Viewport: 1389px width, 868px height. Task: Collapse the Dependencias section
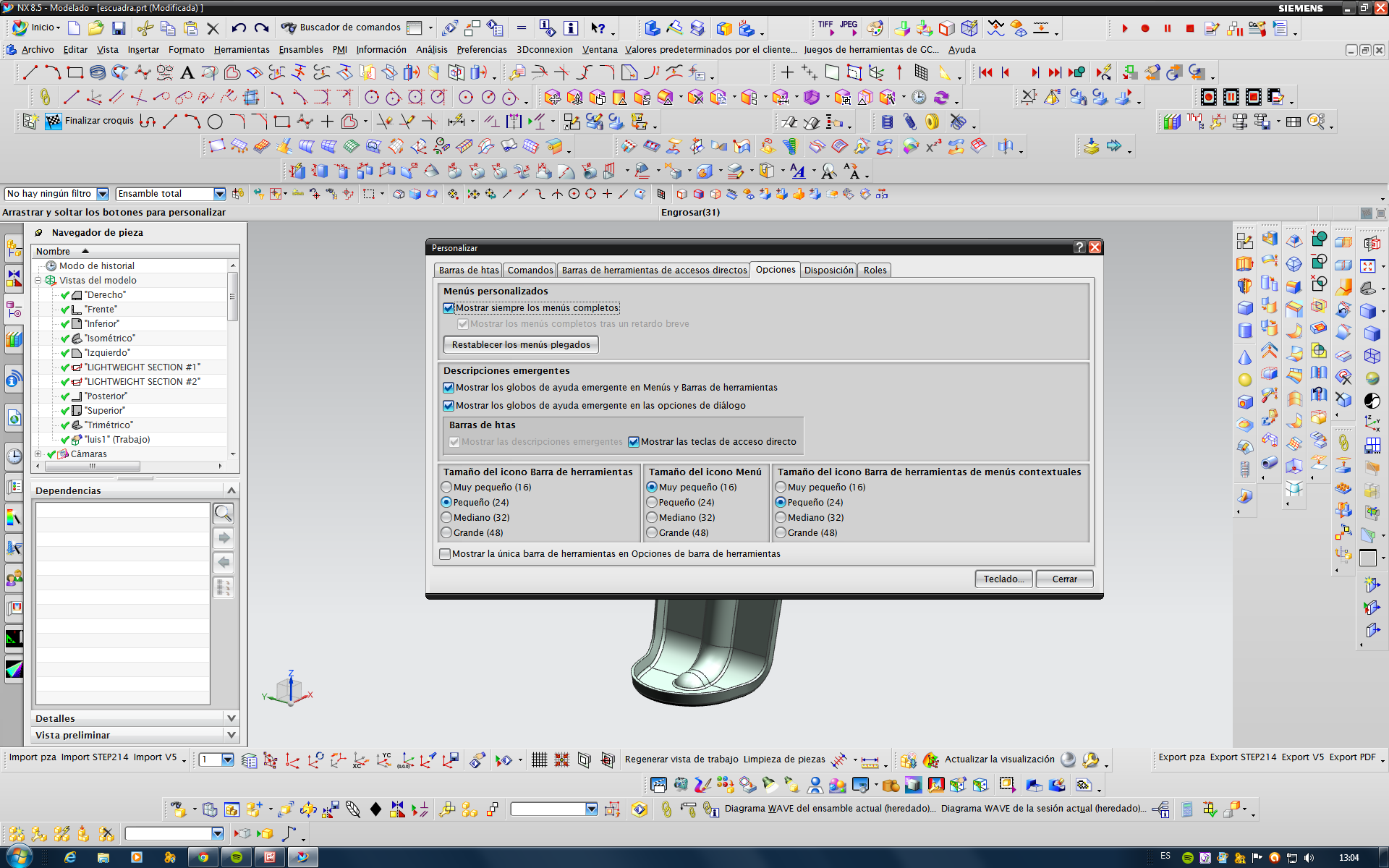231,490
